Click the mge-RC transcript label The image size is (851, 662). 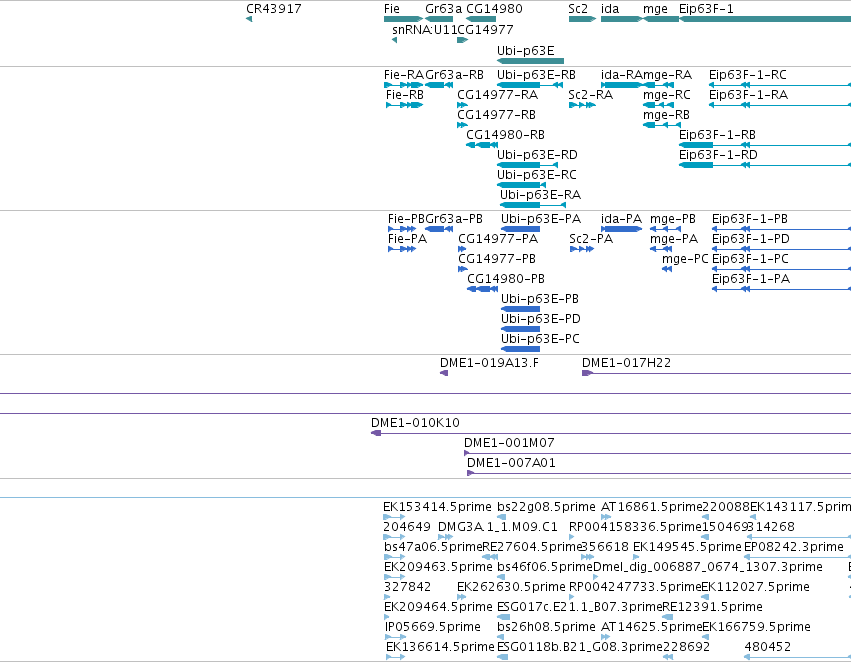[x=666, y=95]
